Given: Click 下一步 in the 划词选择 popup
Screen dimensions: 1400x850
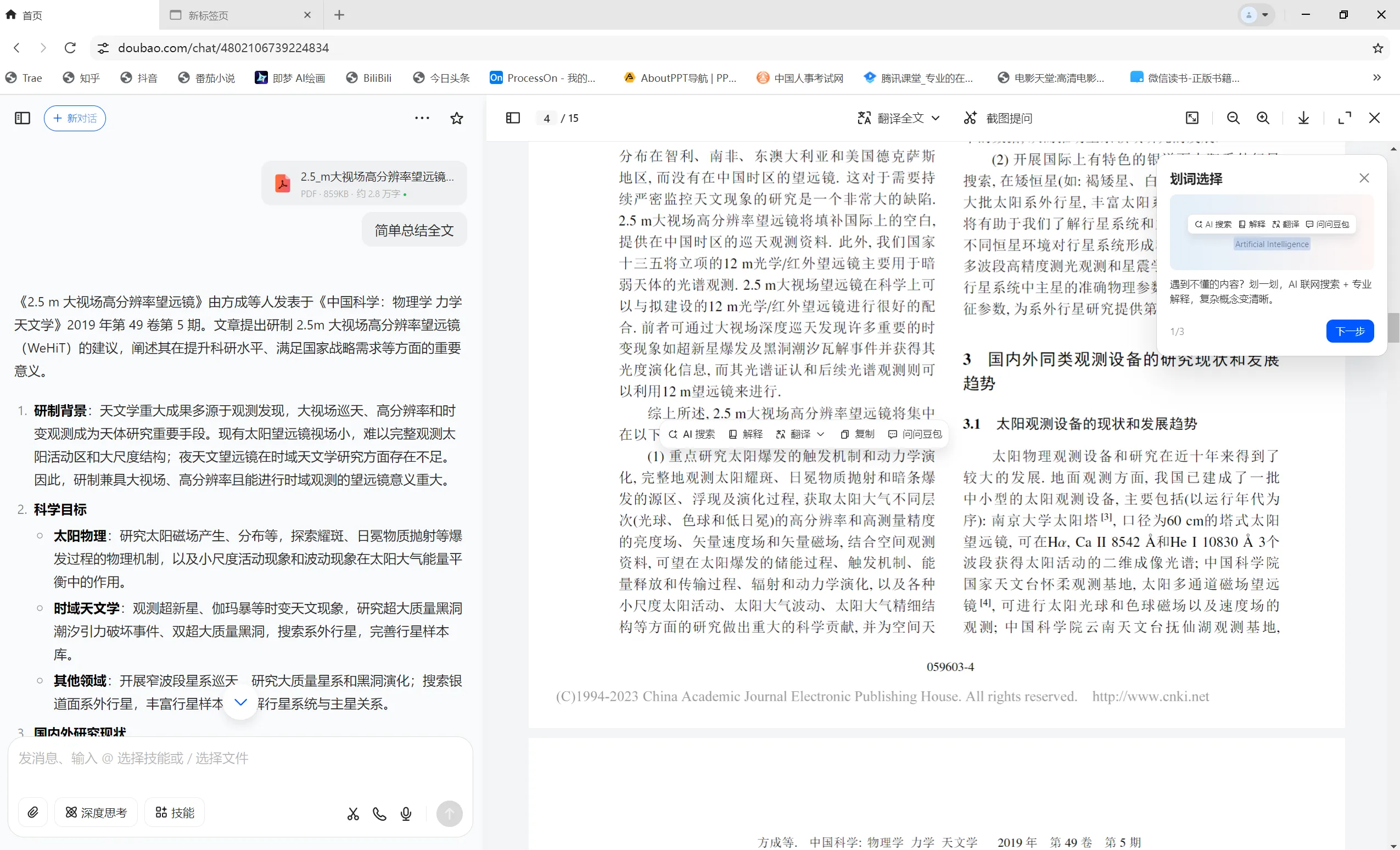Looking at the screenshot, I should [x=1350, y=331].
